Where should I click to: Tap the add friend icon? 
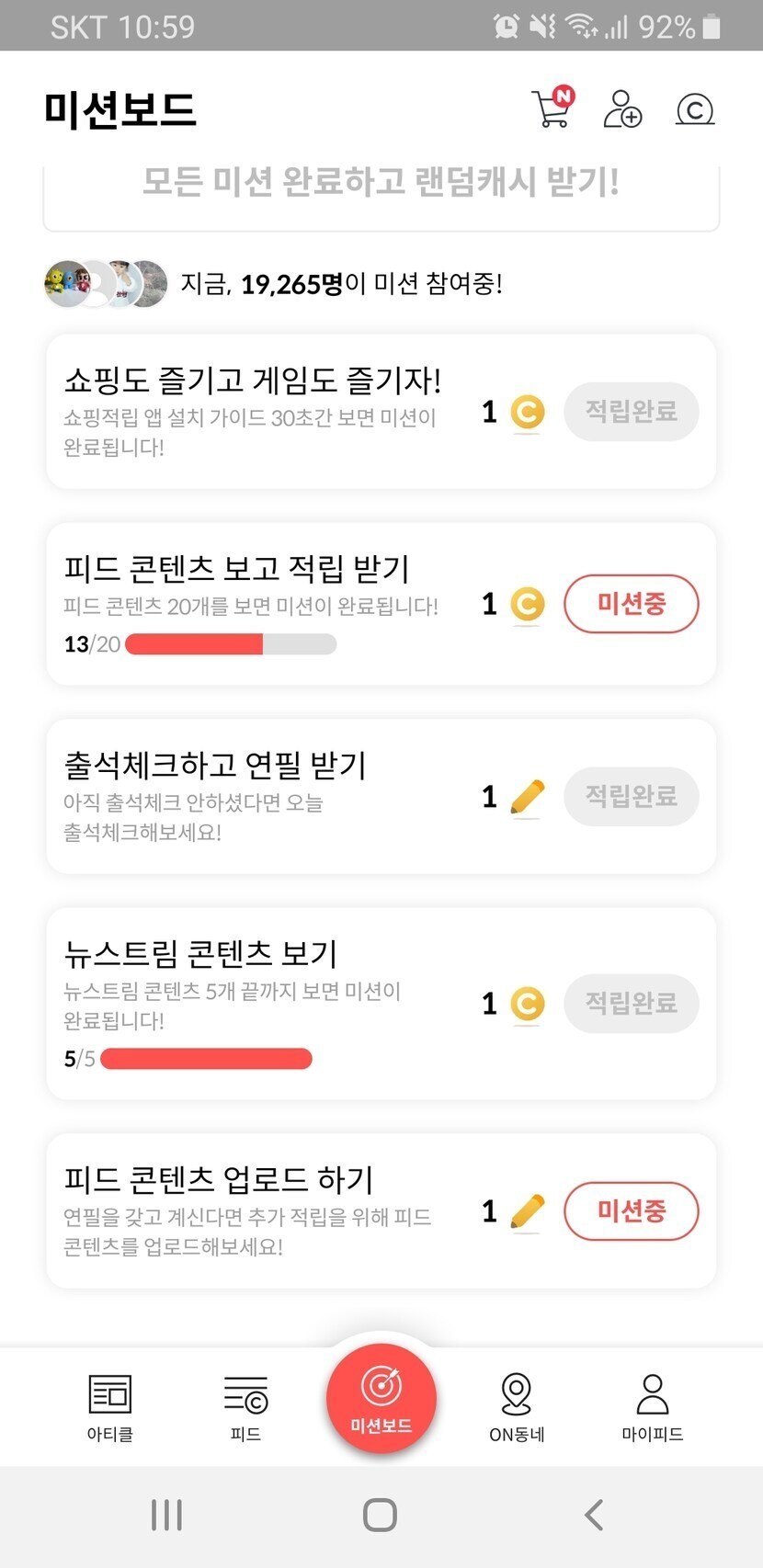click(x=622, y=108)
